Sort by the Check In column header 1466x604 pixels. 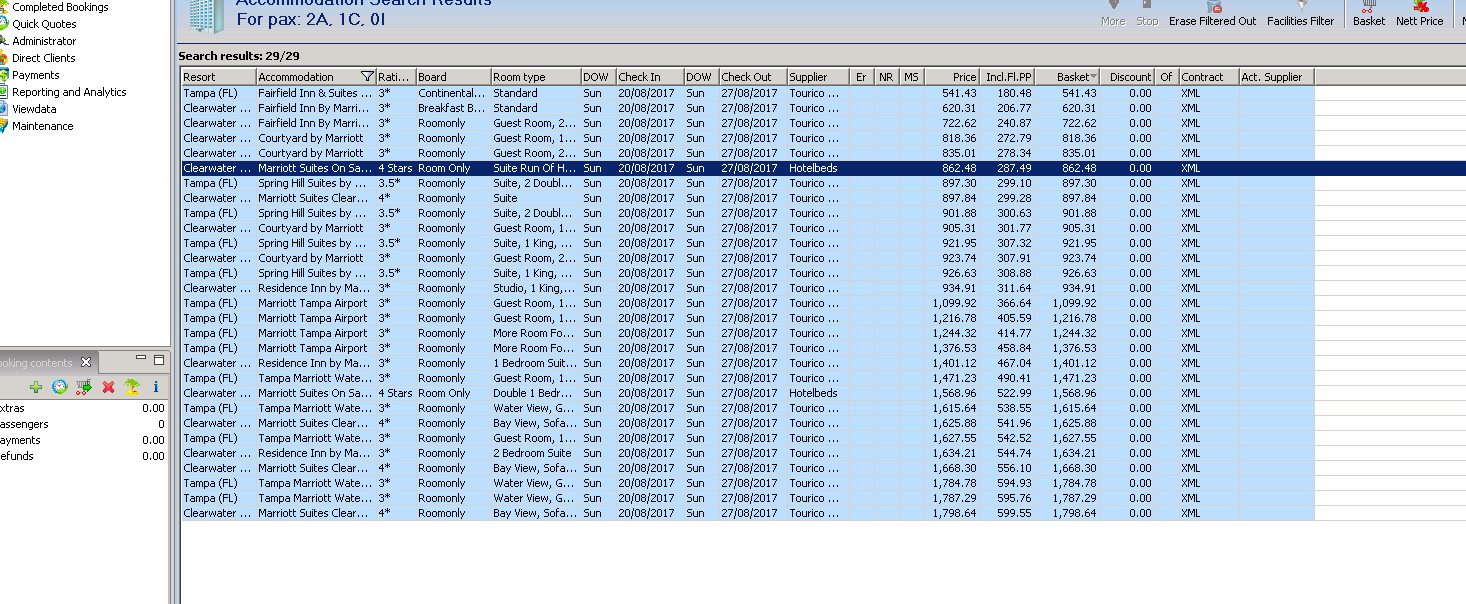[650, 77]
